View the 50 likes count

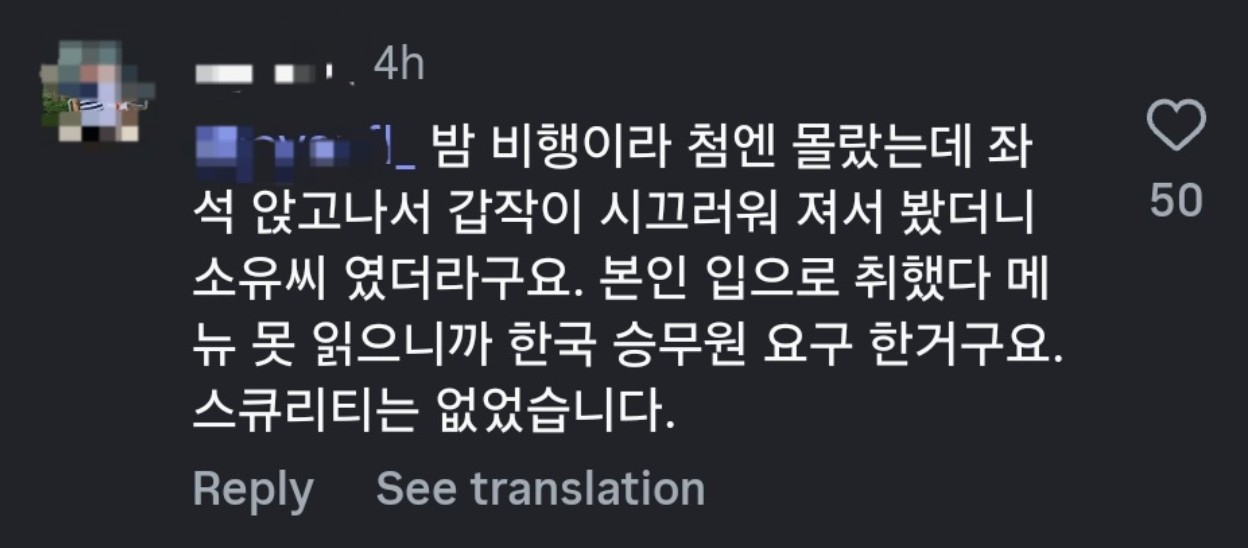pyautogui.click(x=1175, y=201)
